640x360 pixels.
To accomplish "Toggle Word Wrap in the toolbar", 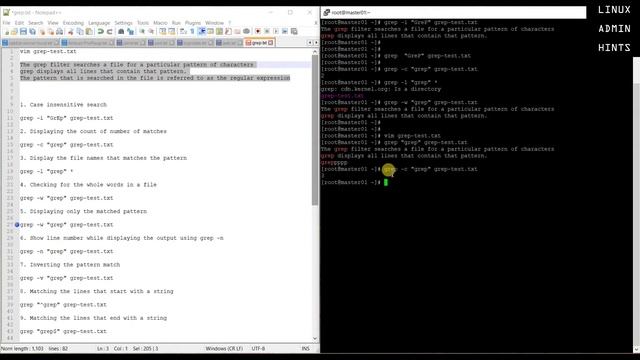I will tap(183, 31).
